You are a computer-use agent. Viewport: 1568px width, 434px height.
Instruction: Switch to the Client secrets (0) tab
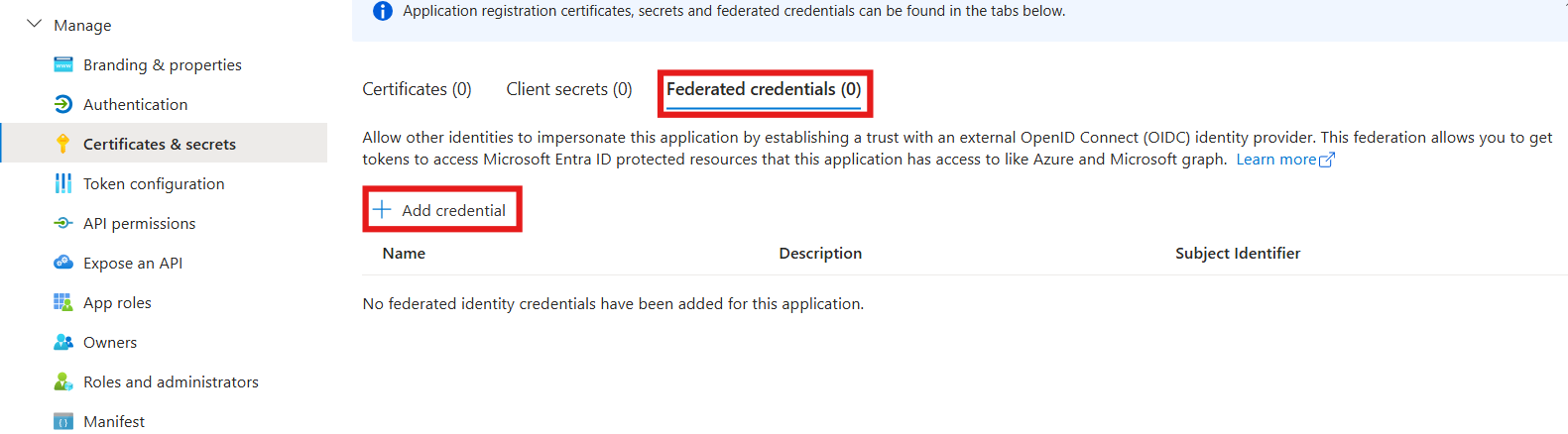[x=569, y=89]
